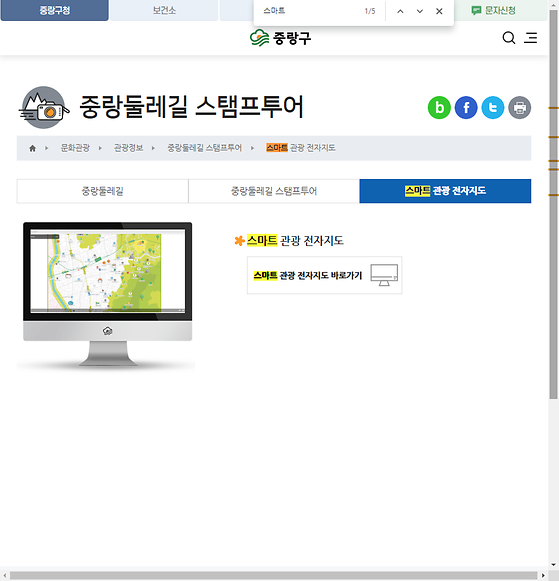Share via green Band icon
The width and height of the screenshot is (559, 581).
pos(439,108)
